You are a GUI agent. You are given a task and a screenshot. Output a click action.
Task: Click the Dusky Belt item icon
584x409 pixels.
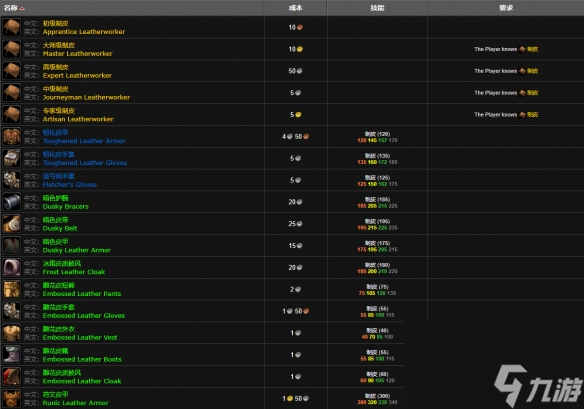point(12,224)
